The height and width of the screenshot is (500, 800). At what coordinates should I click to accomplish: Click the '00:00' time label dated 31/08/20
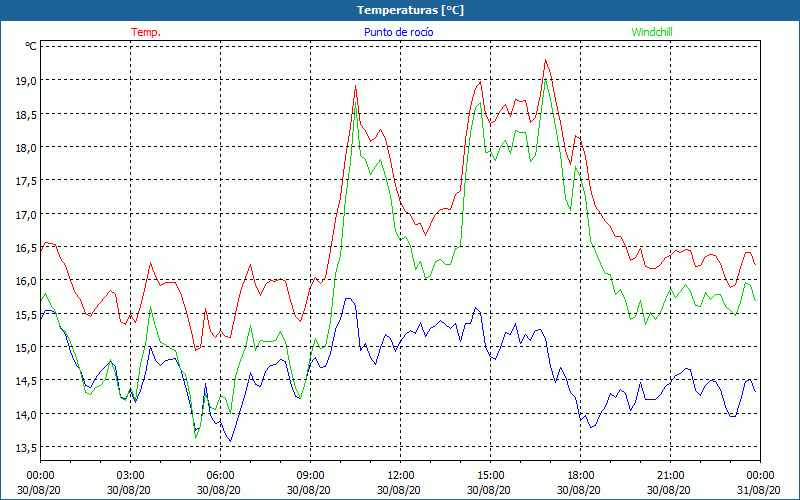pyautogui.click(x=760, y=476)
